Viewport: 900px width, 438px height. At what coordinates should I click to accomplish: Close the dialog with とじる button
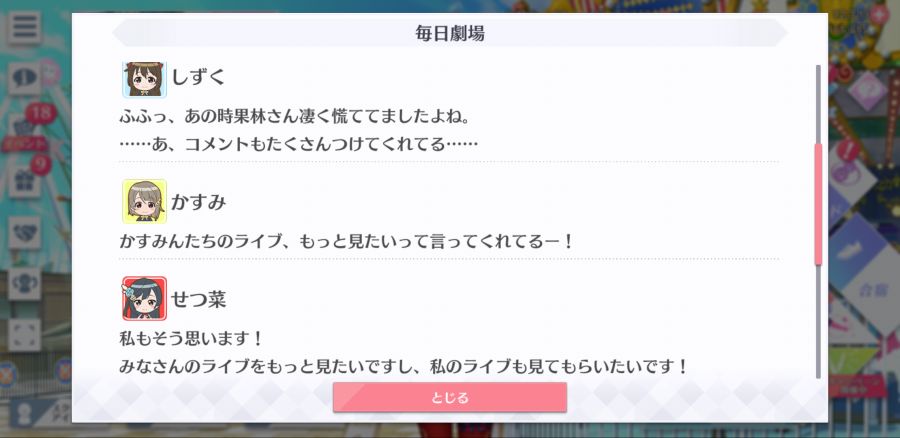(450, 397)
